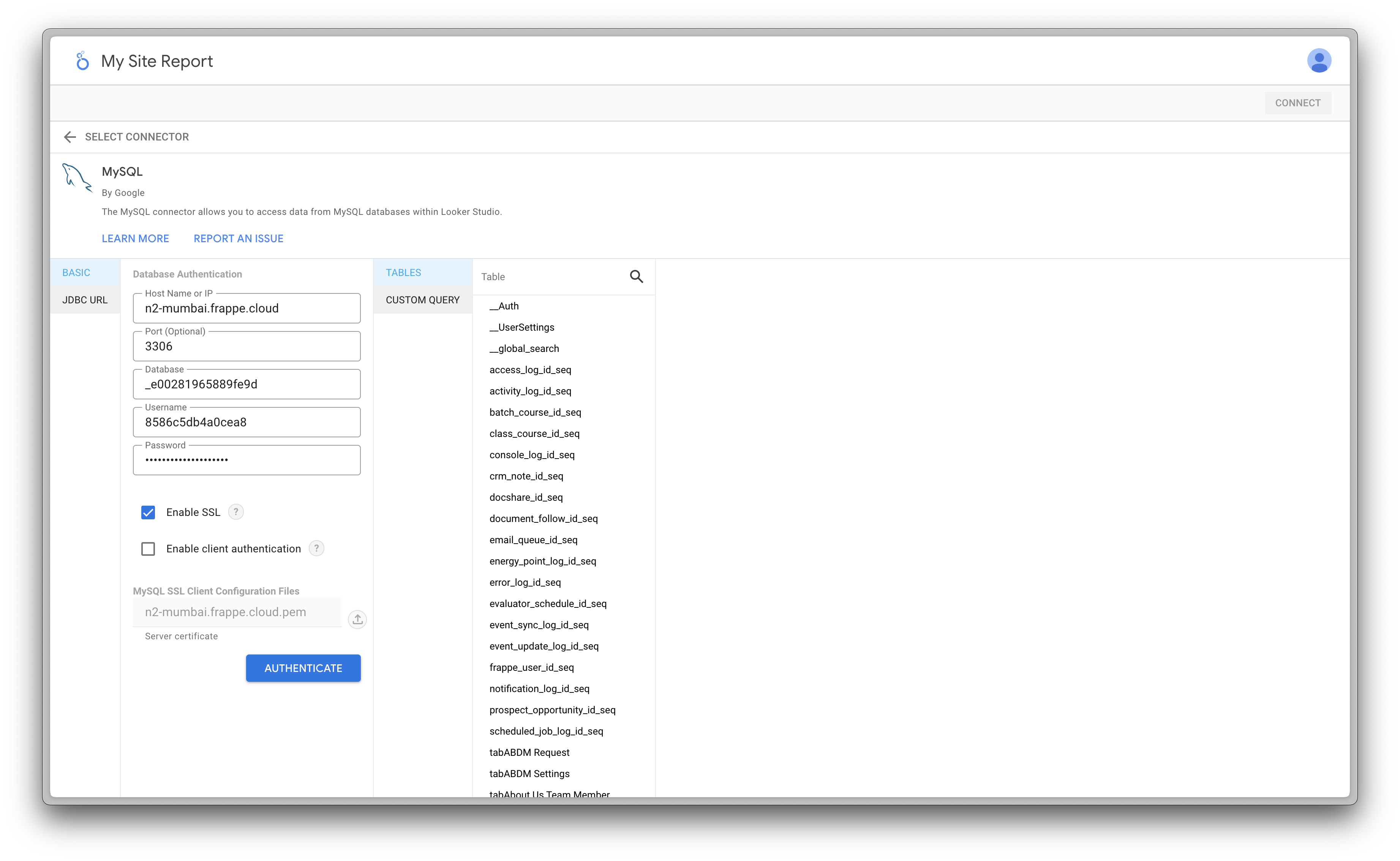Click client authentication help question icon
The height and width of the screenshot is (861, 1400).
click(316, 548)
